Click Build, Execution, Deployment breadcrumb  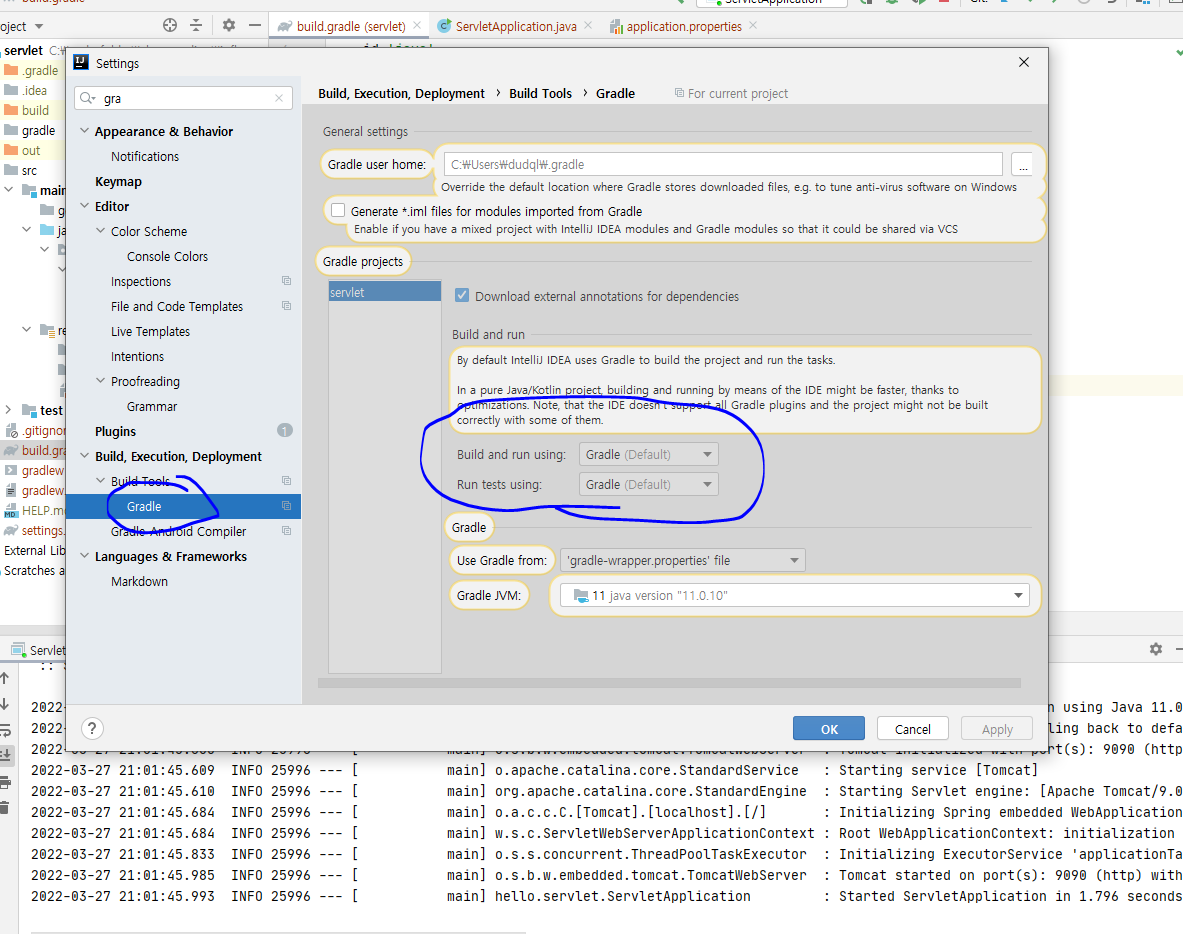[401, 94]
